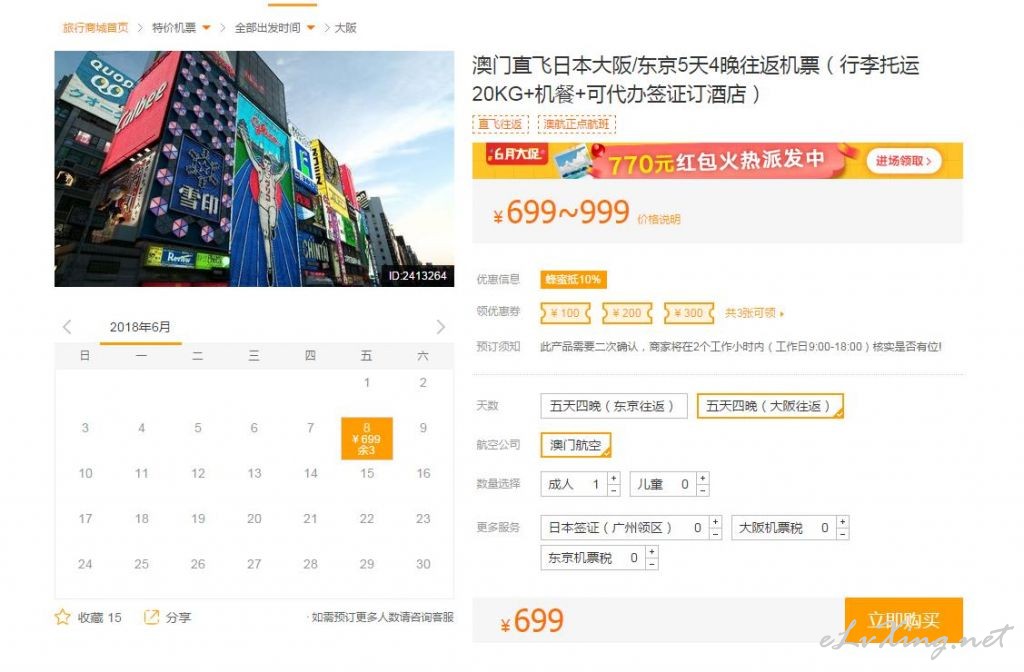Claim the ¥300 coupon
This screenshot has height=672, width=1024.
coord(689,313)
